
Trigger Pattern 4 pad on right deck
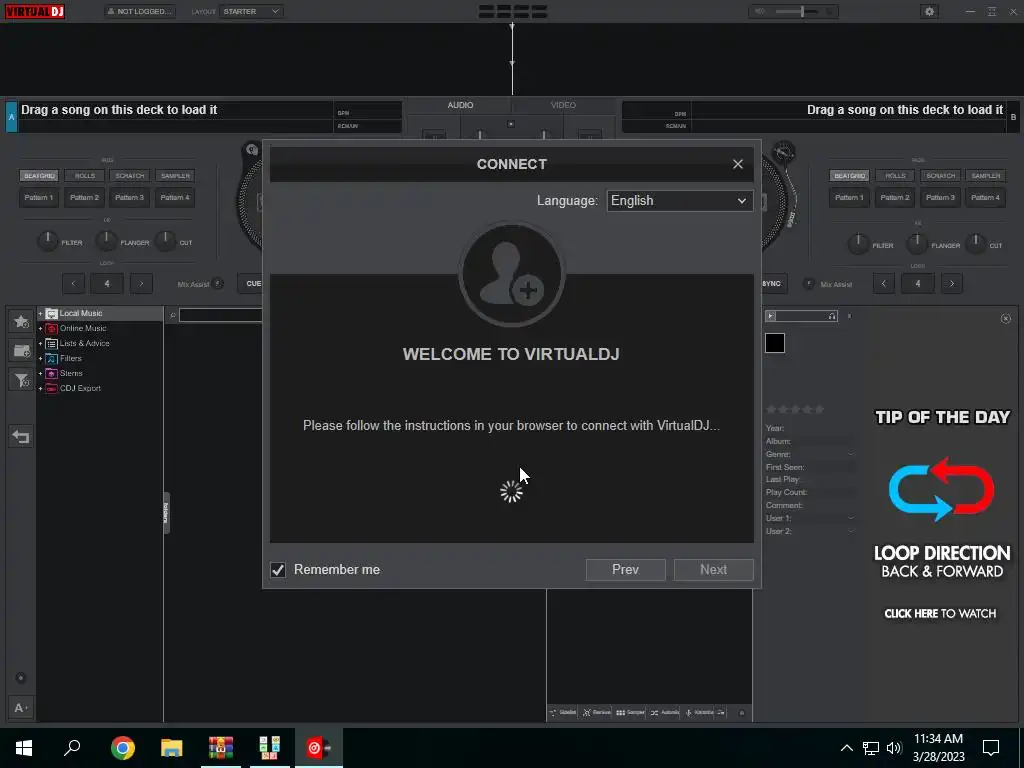click(x=985, y=197)
